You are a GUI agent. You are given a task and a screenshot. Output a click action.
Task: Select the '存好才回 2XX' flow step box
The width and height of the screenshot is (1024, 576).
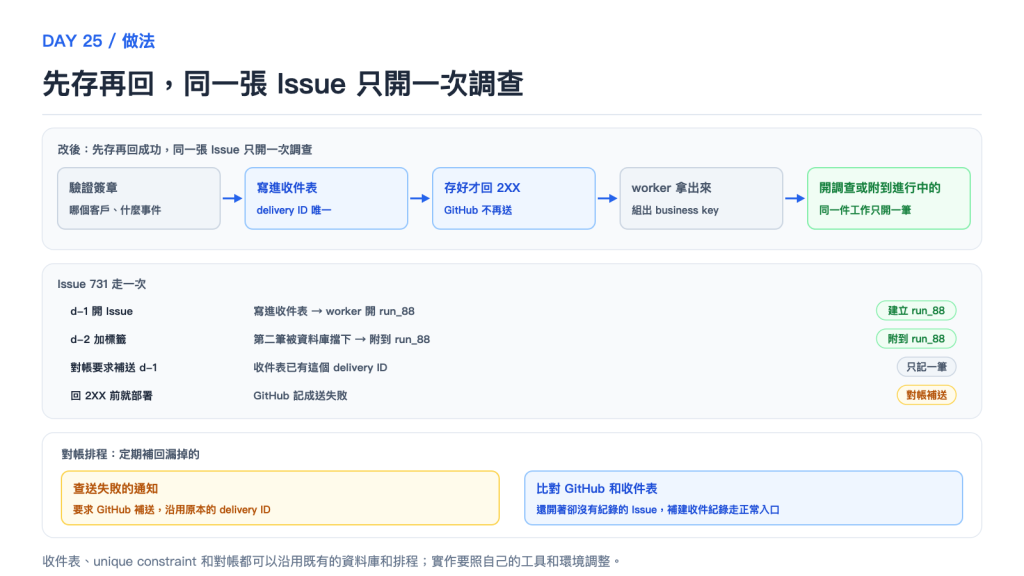[x=514, y=198]
